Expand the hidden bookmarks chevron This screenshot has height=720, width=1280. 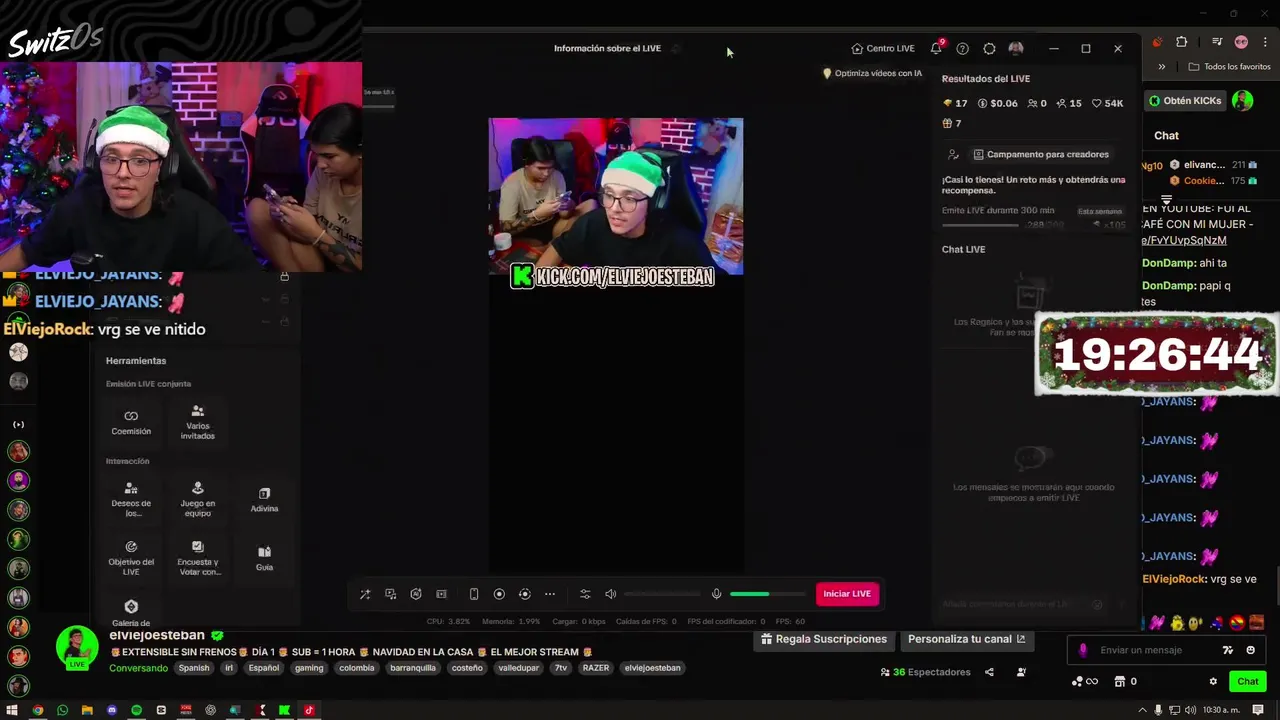(1162, 67)
